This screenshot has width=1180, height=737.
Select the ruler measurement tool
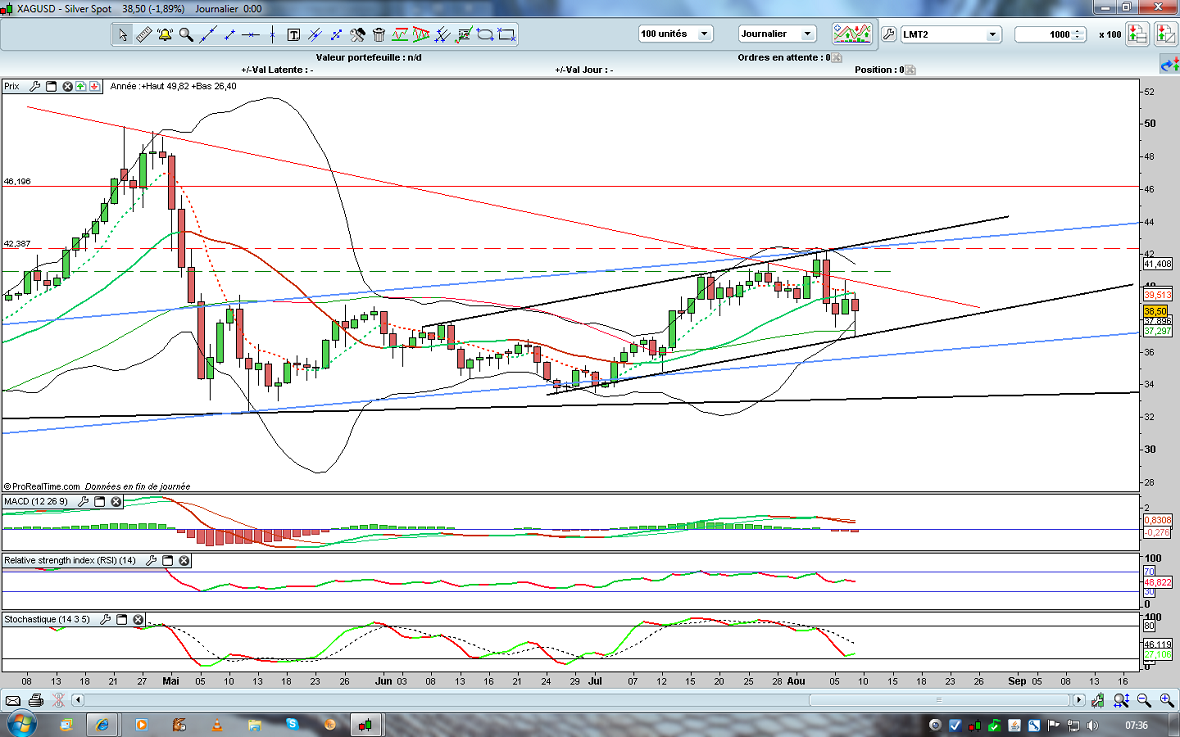[143, 35]
